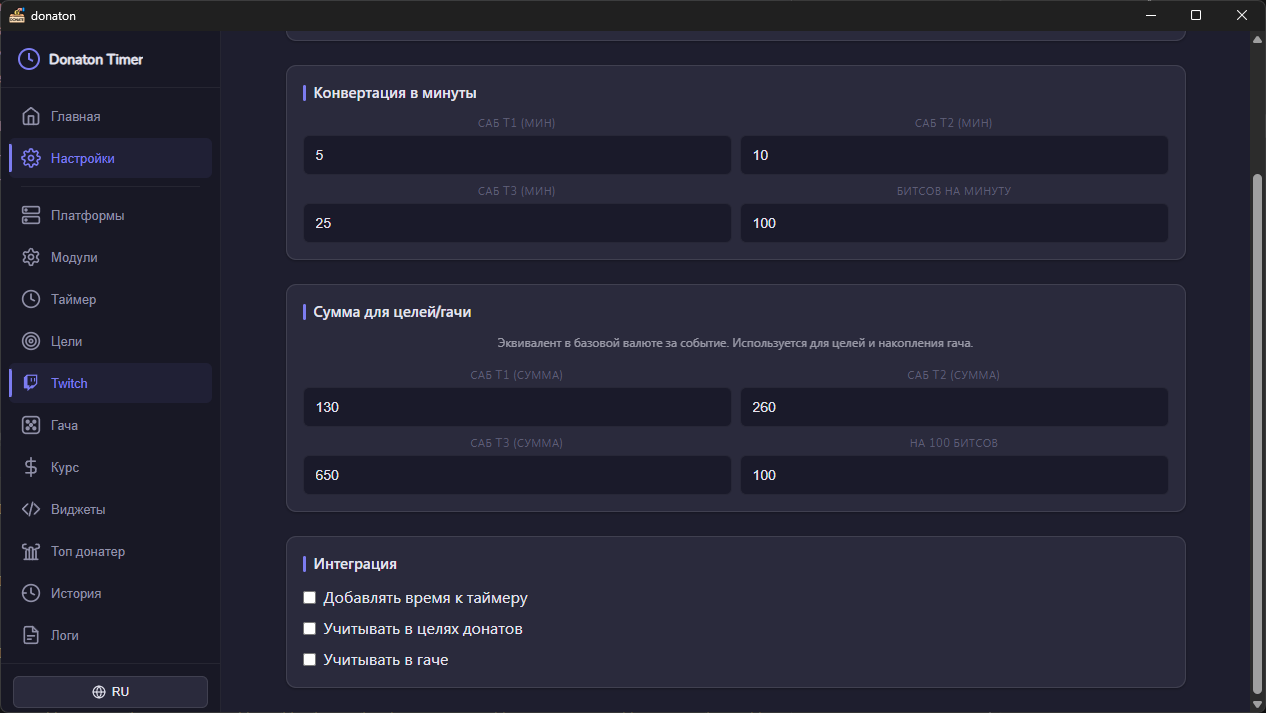Click the Donaton Timer clock logo icon
This screenshot has height=713, width=1266.
pyautogui.click(x=29, y=59)
